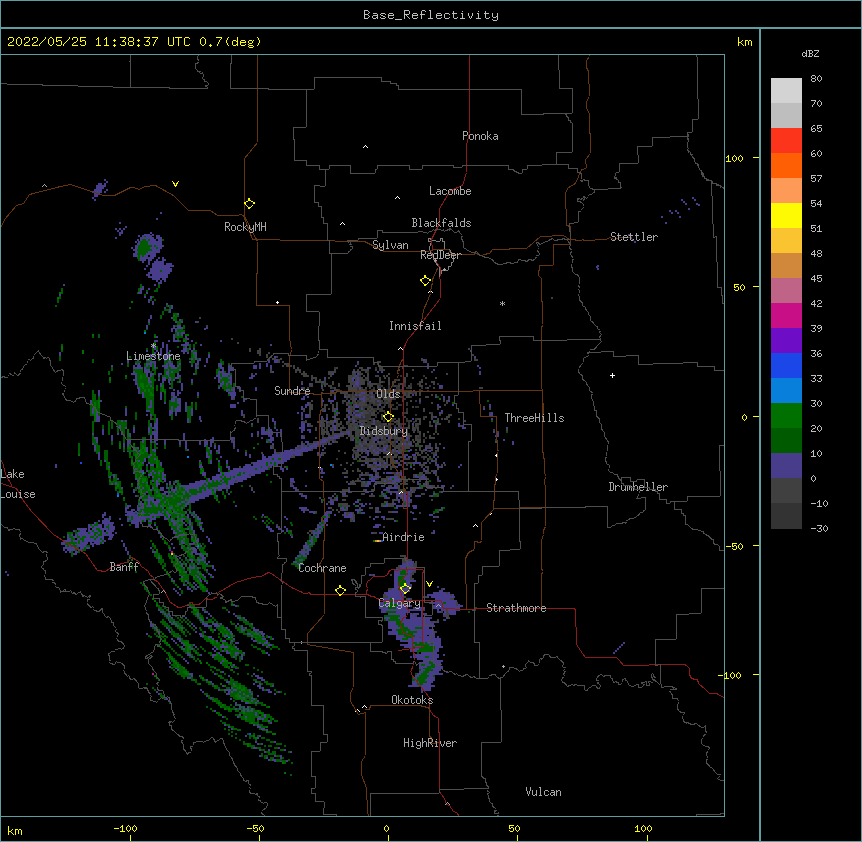Image resolution: width=862 pixels, height=842 pixels.
Task: Click the Drumheller town label
Action: [638, 487]
